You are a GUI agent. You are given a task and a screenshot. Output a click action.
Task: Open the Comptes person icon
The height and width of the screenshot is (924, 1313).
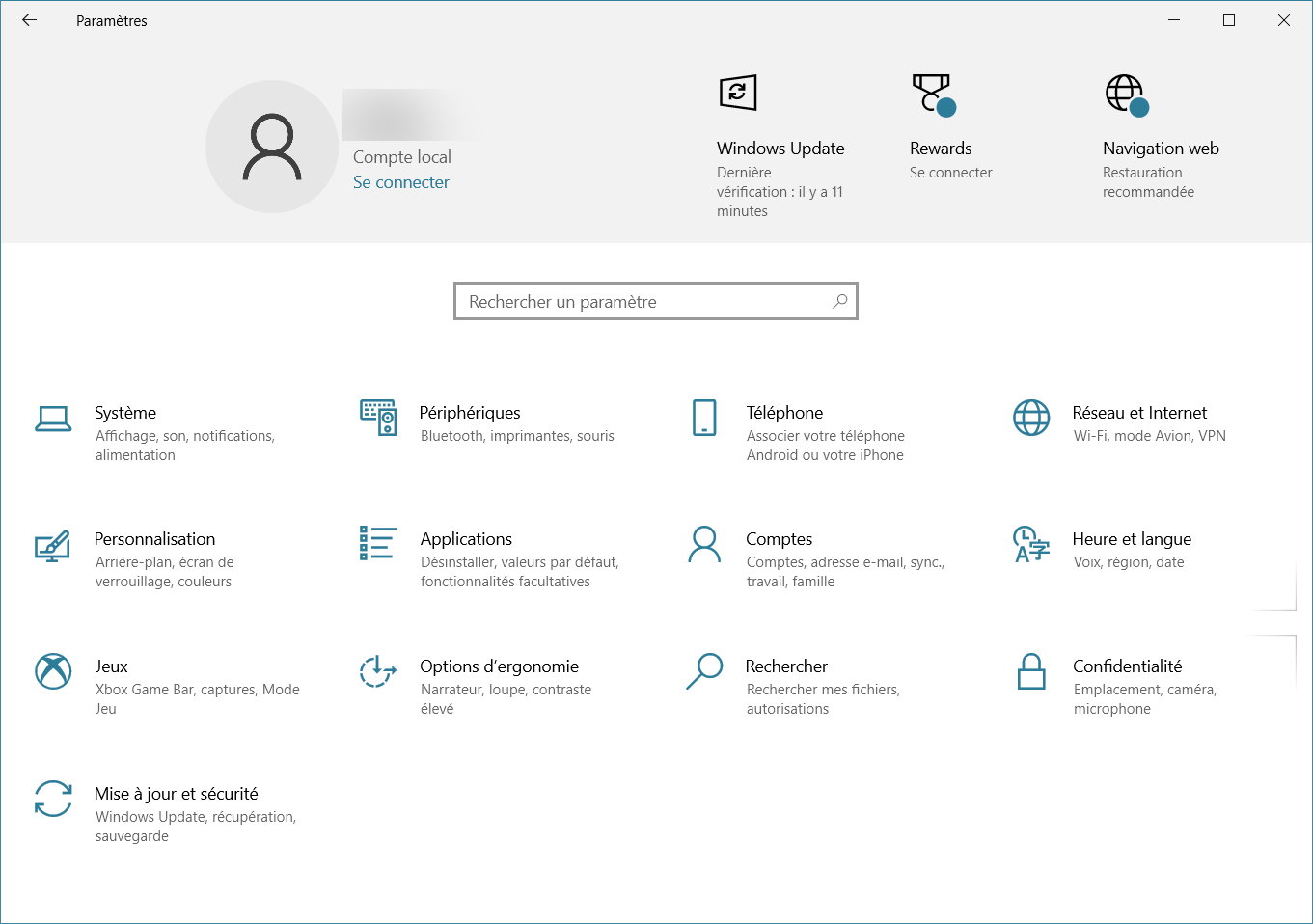(704, 544)
